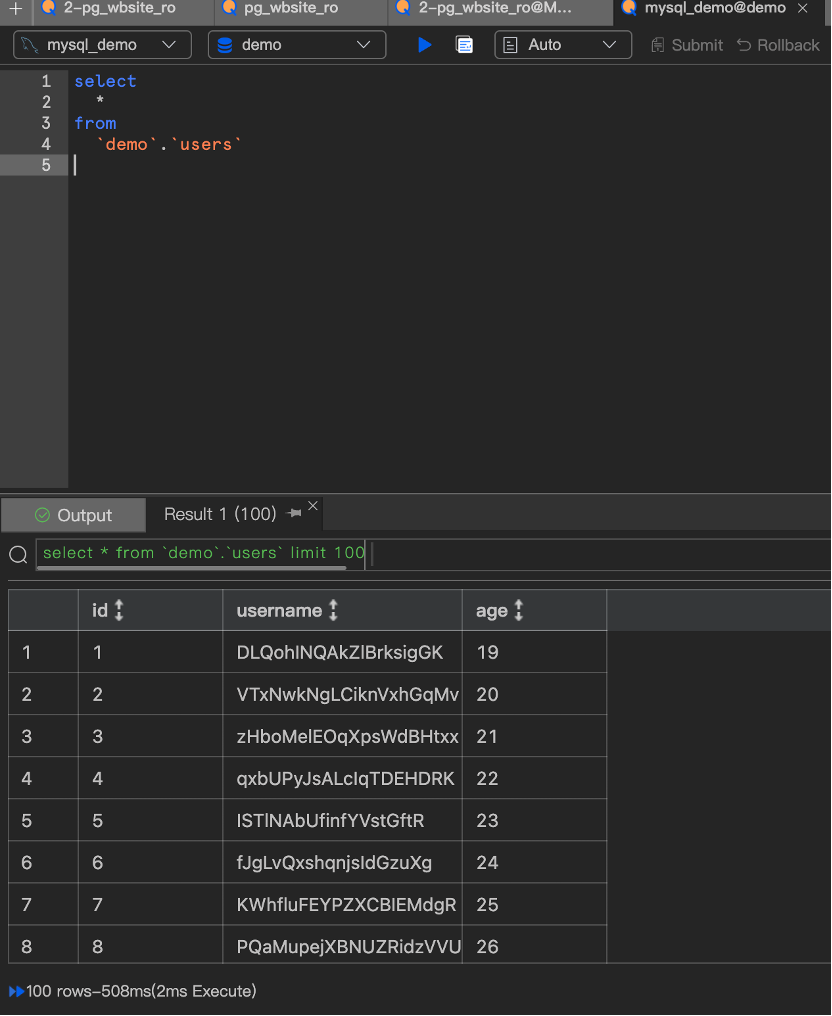Add a new query tab with plus icon
Screen dimensions: 832x1016
(16, 9)
